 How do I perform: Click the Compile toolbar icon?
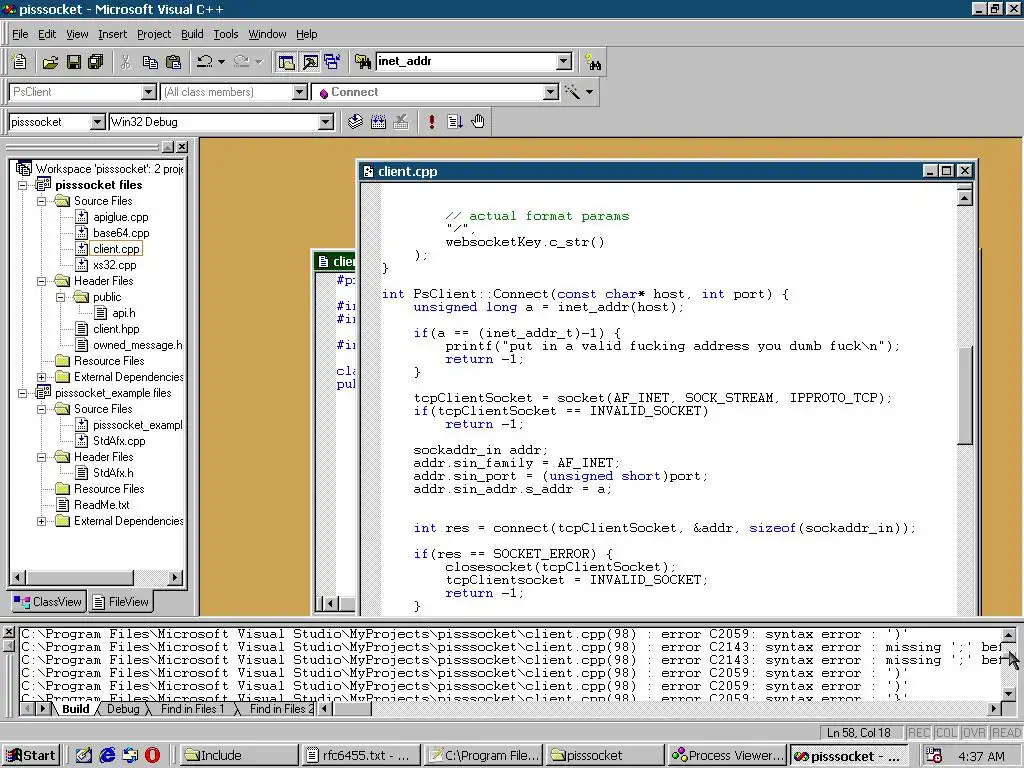click(x=355, y=122)
